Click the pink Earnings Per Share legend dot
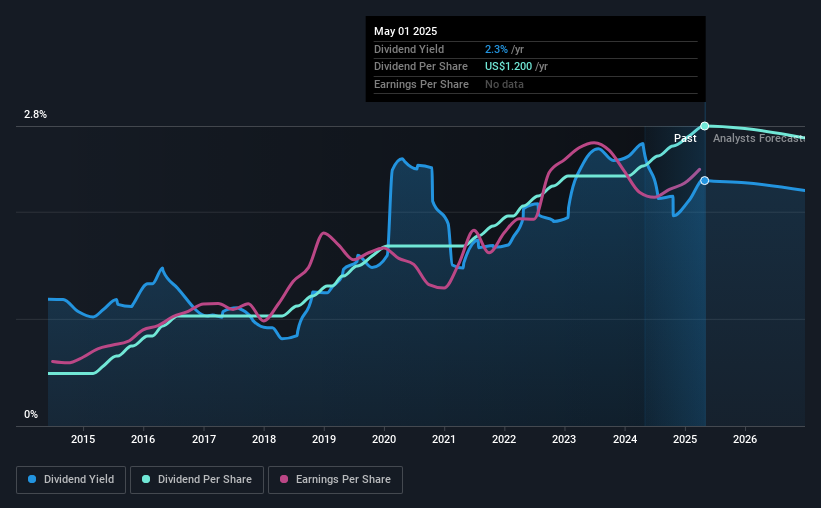 pyautogui.click(x=284, y=479)
